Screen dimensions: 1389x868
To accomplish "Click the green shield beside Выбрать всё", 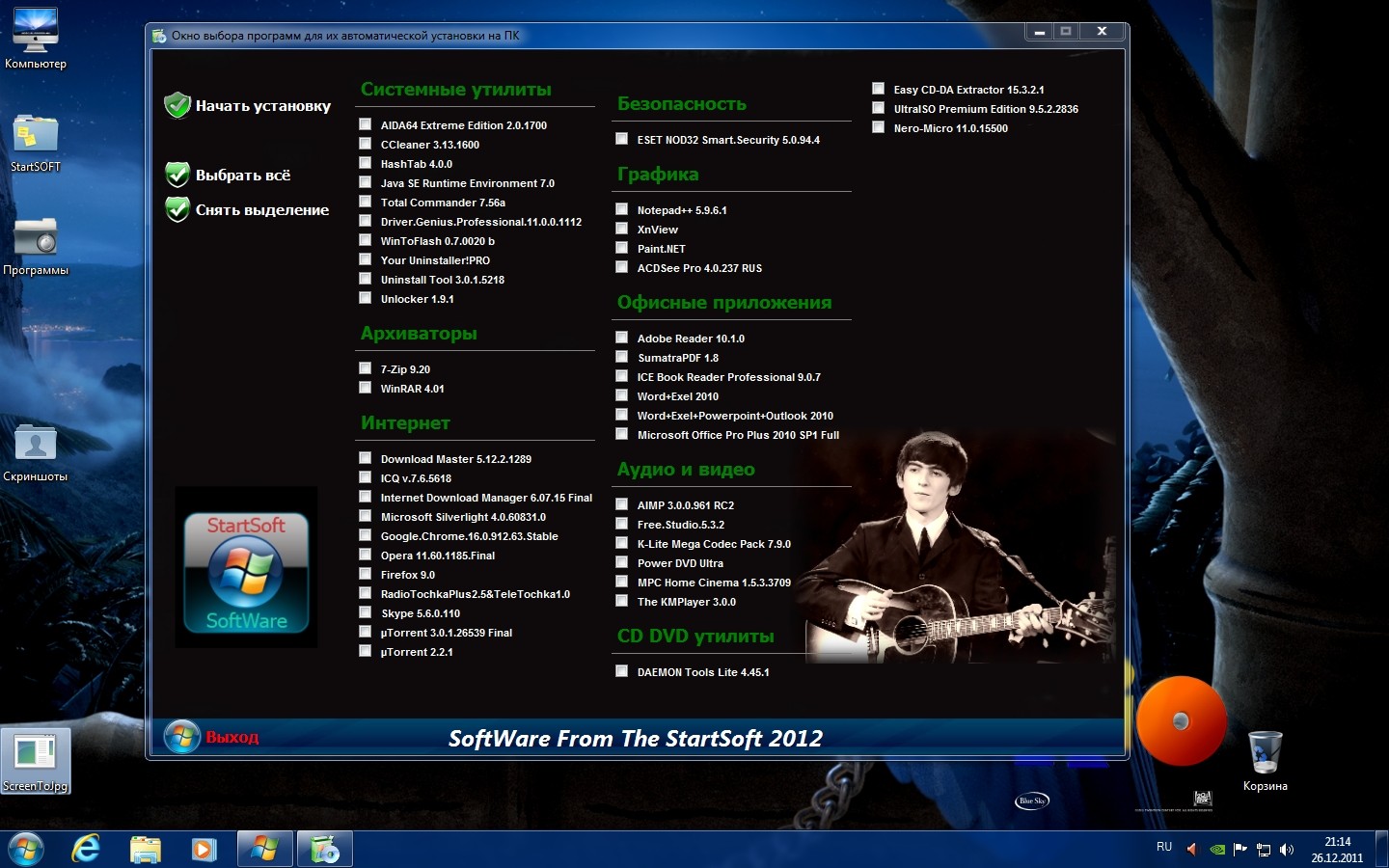I will 177,175.
